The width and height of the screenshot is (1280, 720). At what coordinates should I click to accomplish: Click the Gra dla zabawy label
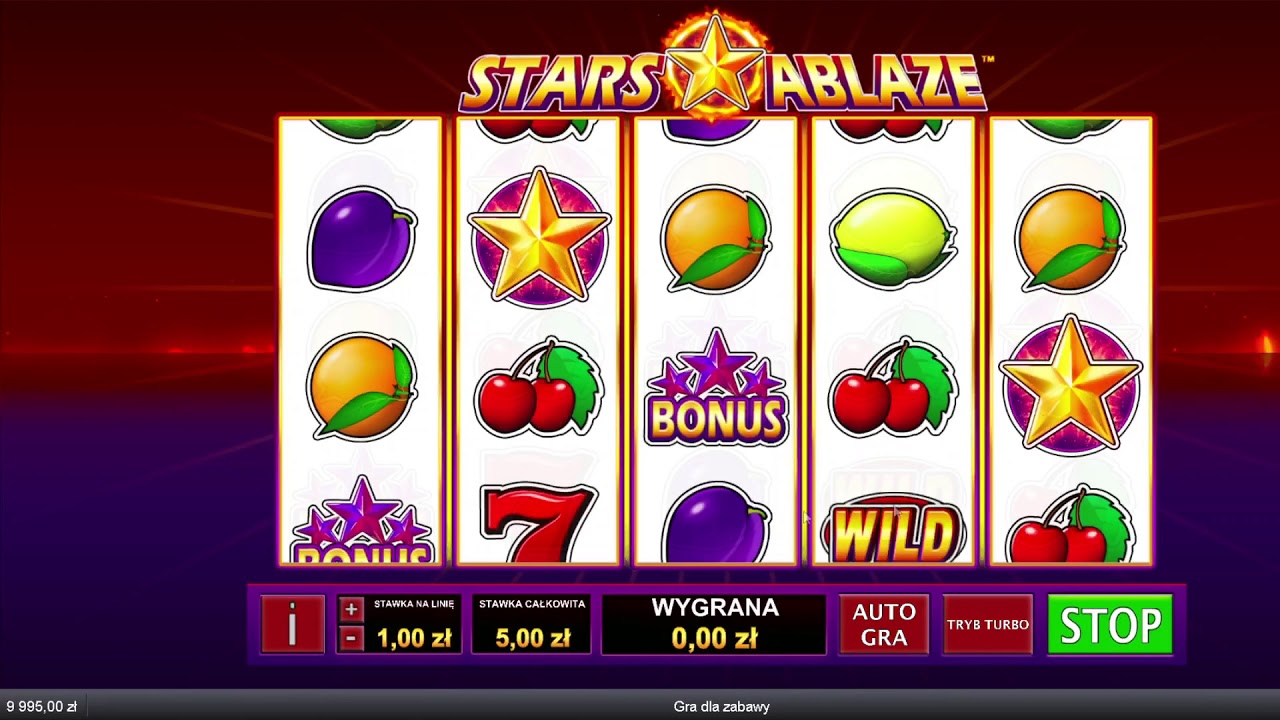722,707
